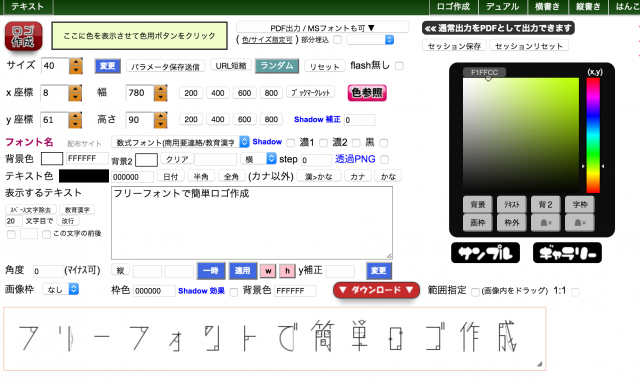Open the ギャラリー gallery page
This screenshot has height=388, width=640.
[x=567, y=253]
